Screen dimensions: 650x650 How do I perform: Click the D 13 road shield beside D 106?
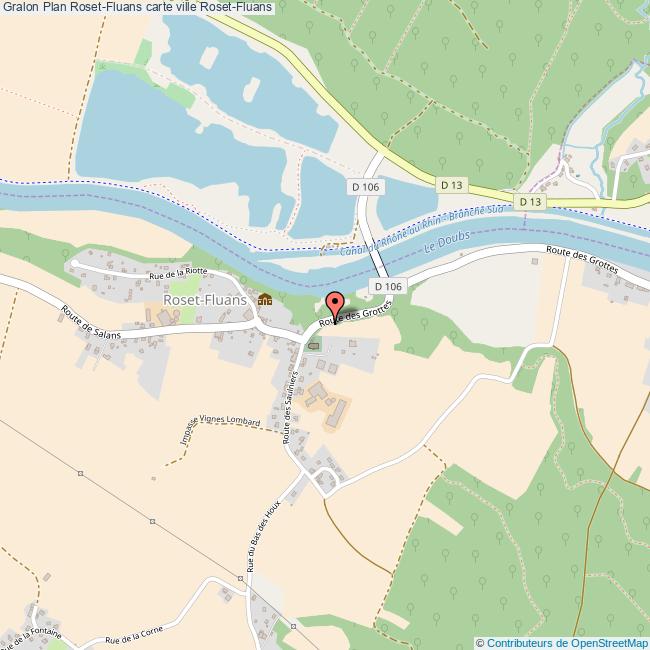click(x=451, y=185)
